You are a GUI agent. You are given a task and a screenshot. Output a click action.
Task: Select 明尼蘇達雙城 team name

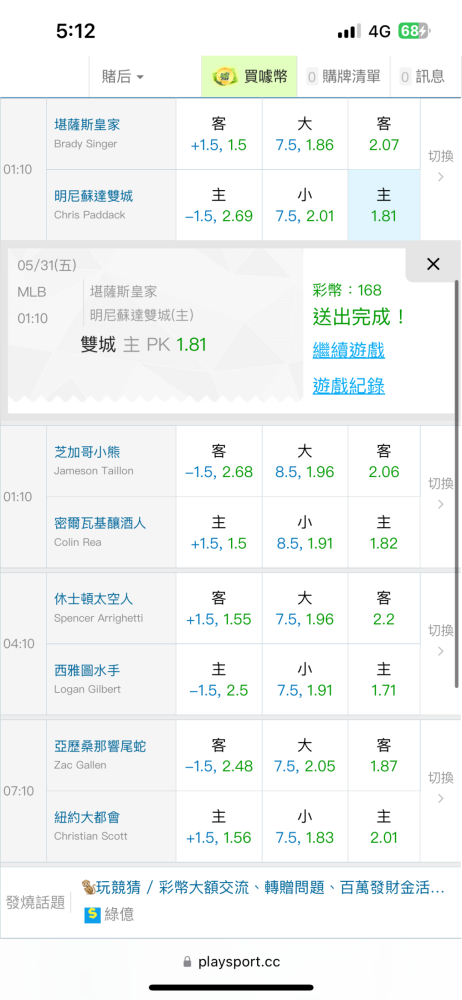pyautogui.click(x=93, y=196)
